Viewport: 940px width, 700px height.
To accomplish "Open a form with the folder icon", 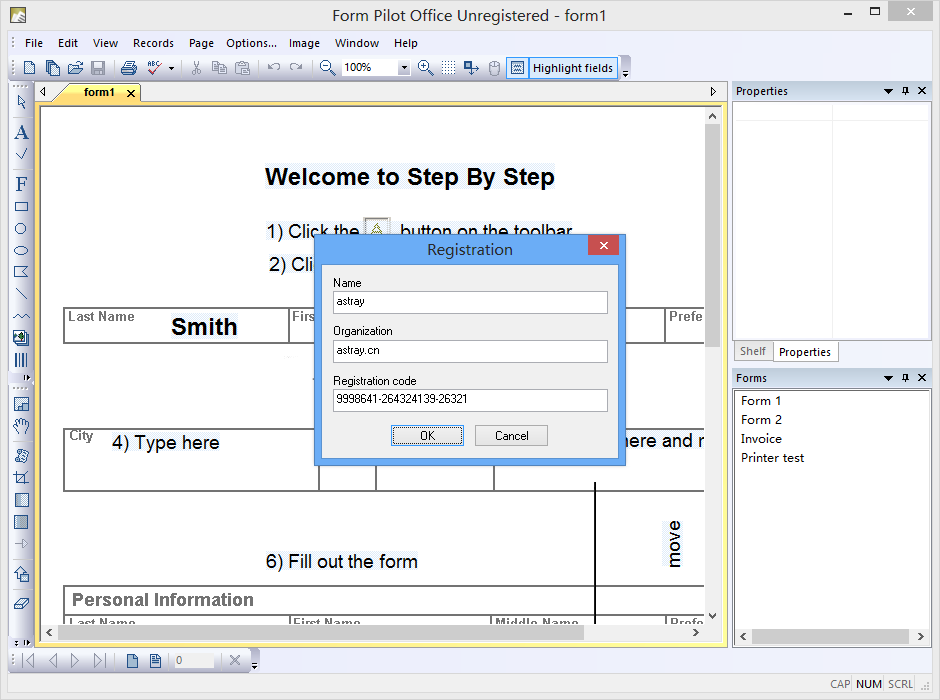I will 76,68.
